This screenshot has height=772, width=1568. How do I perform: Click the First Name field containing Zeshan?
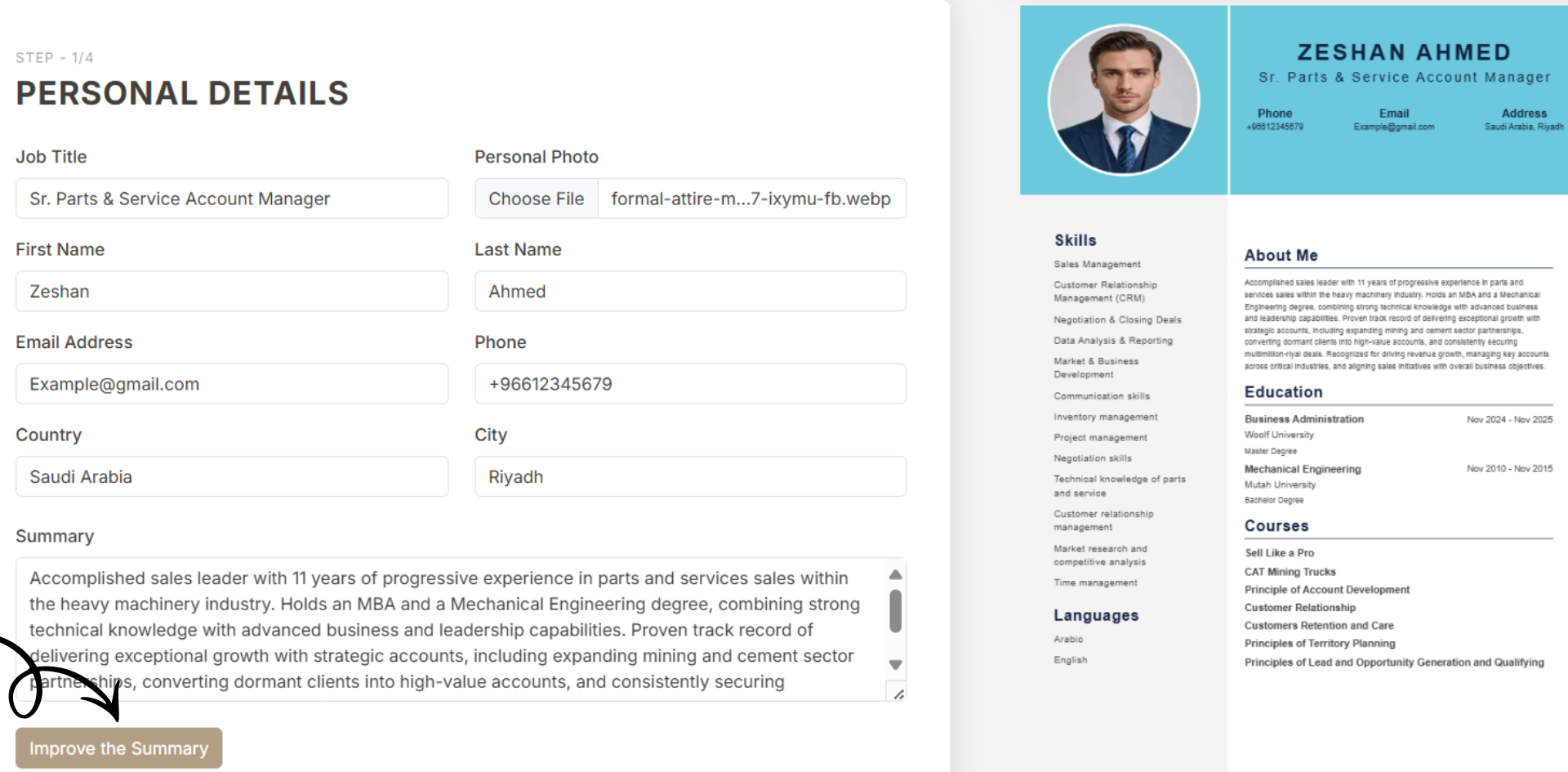click(x=232, y=291)
